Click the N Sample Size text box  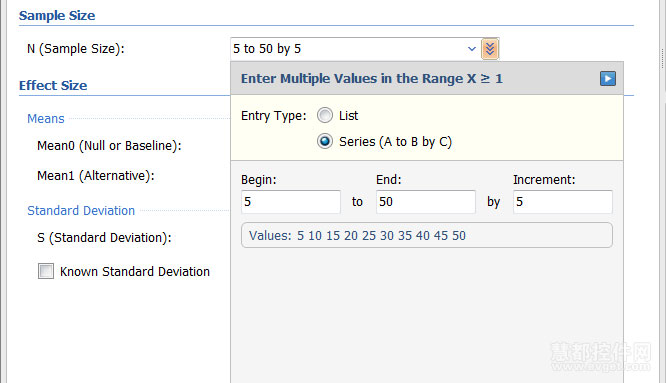[x=348, y=49]
